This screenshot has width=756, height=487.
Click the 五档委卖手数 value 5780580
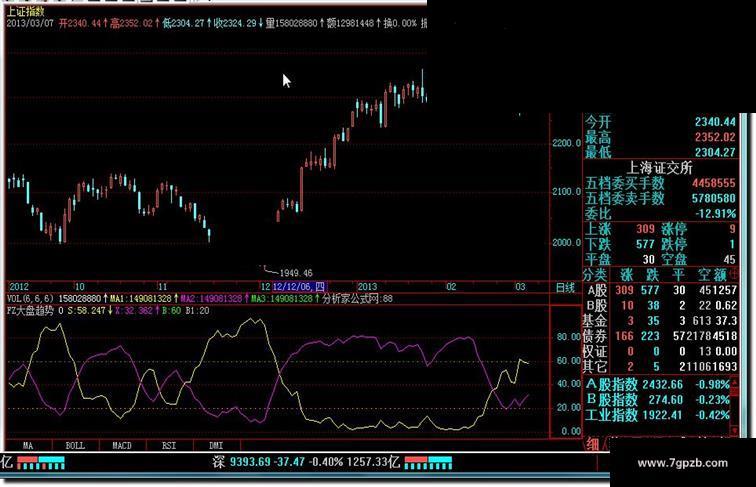[714, 198]
